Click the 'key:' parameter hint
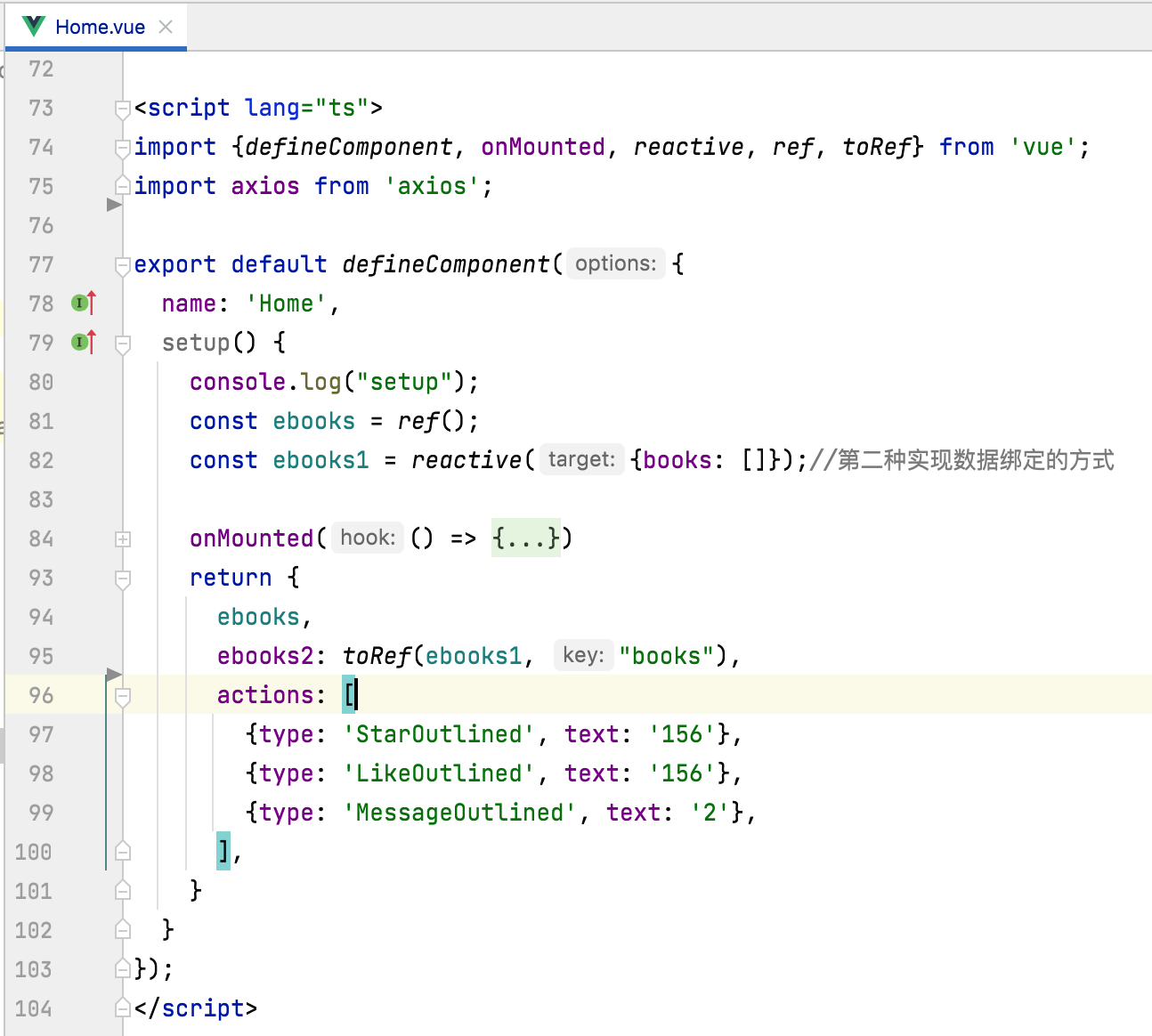 583,655
